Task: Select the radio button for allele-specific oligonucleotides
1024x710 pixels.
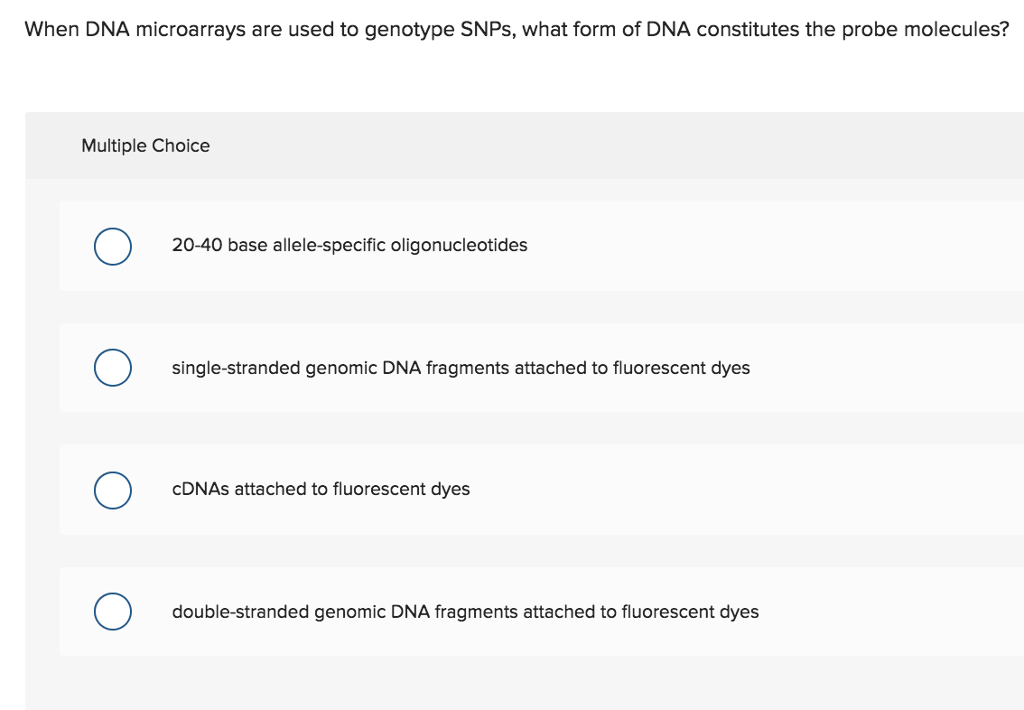Action: [x=112, y=245]
